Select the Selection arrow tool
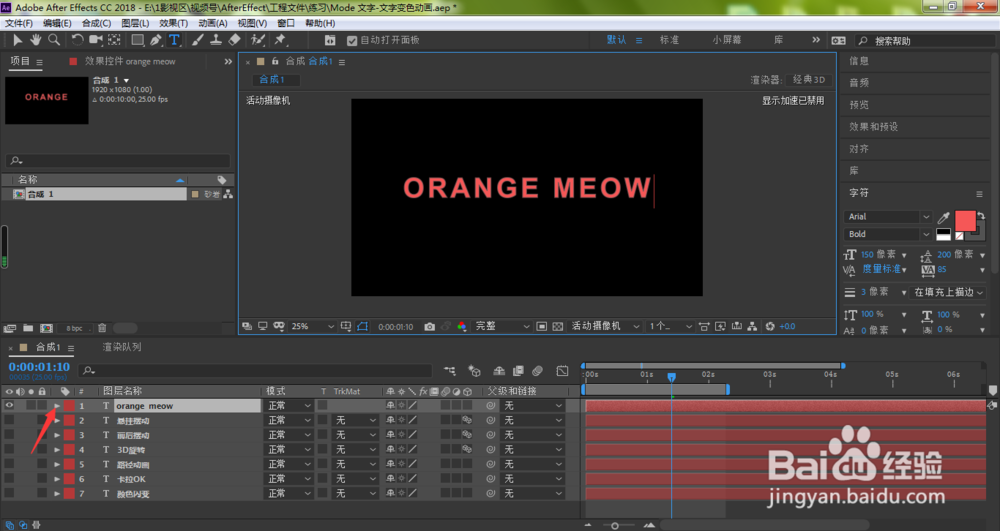Viewport: 1000px width, 531px height. pos(17,40)
